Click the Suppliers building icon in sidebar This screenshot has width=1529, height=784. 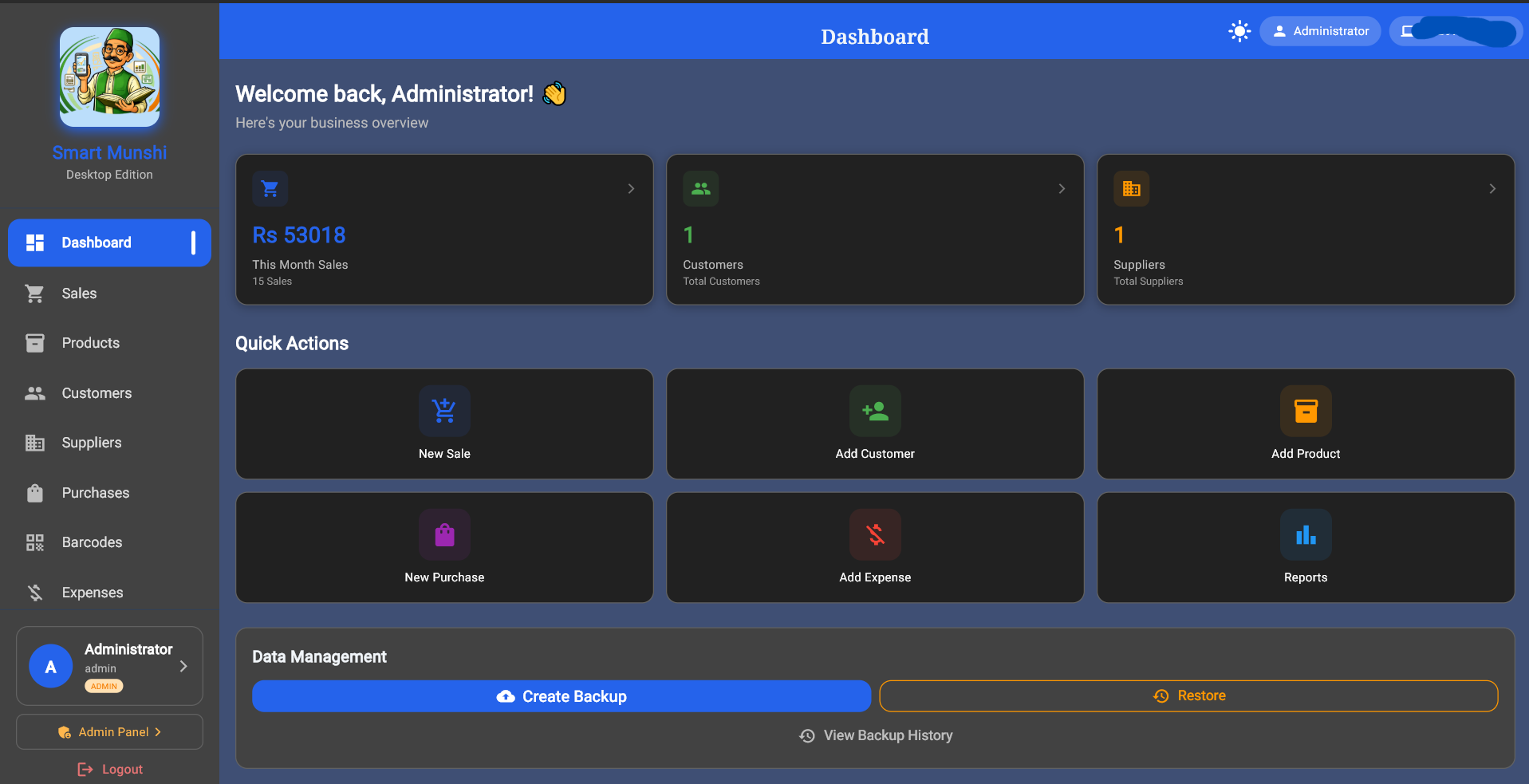coord(35,443)
